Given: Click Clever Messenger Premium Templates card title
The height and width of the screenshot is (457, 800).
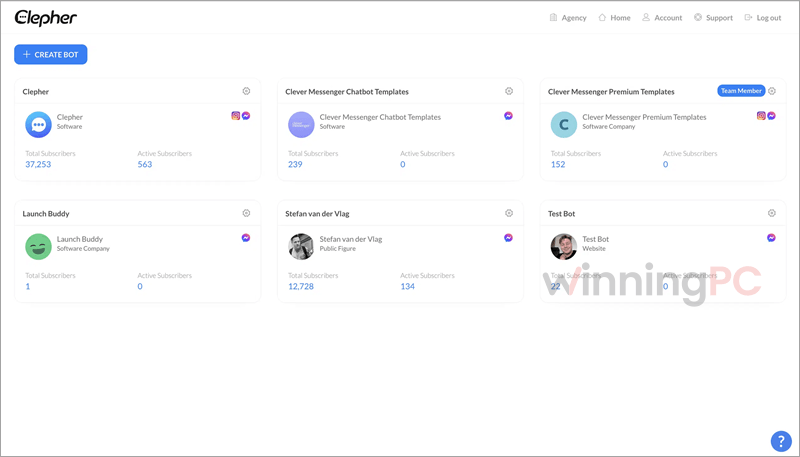Looking at the screenshot, I should [x=611, y=92].
